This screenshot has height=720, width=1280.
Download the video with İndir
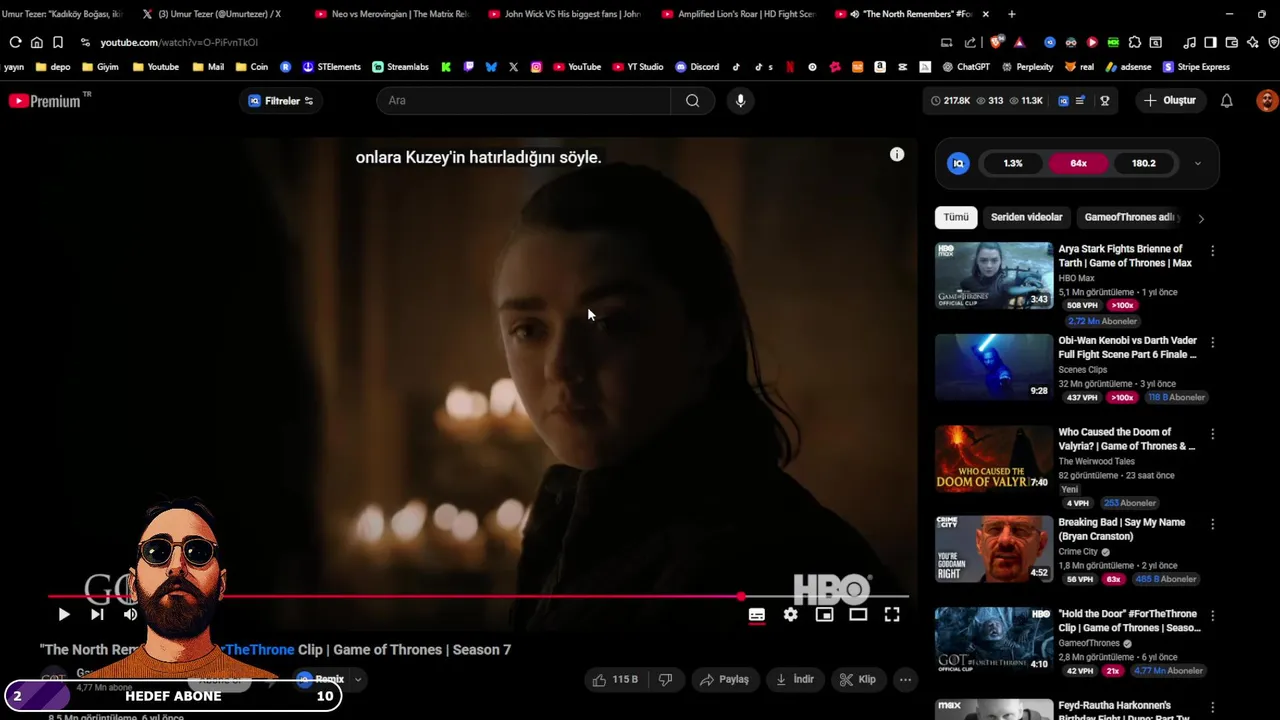795,680
